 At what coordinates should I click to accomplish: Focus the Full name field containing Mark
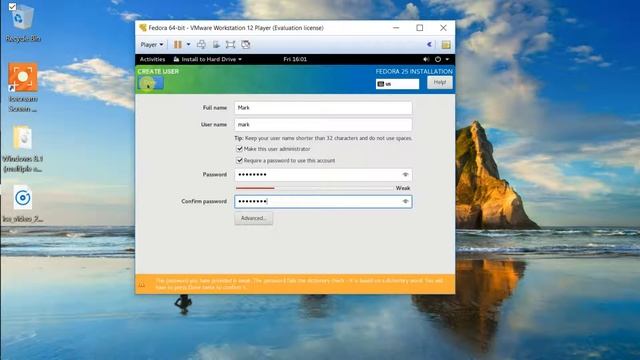323,108
